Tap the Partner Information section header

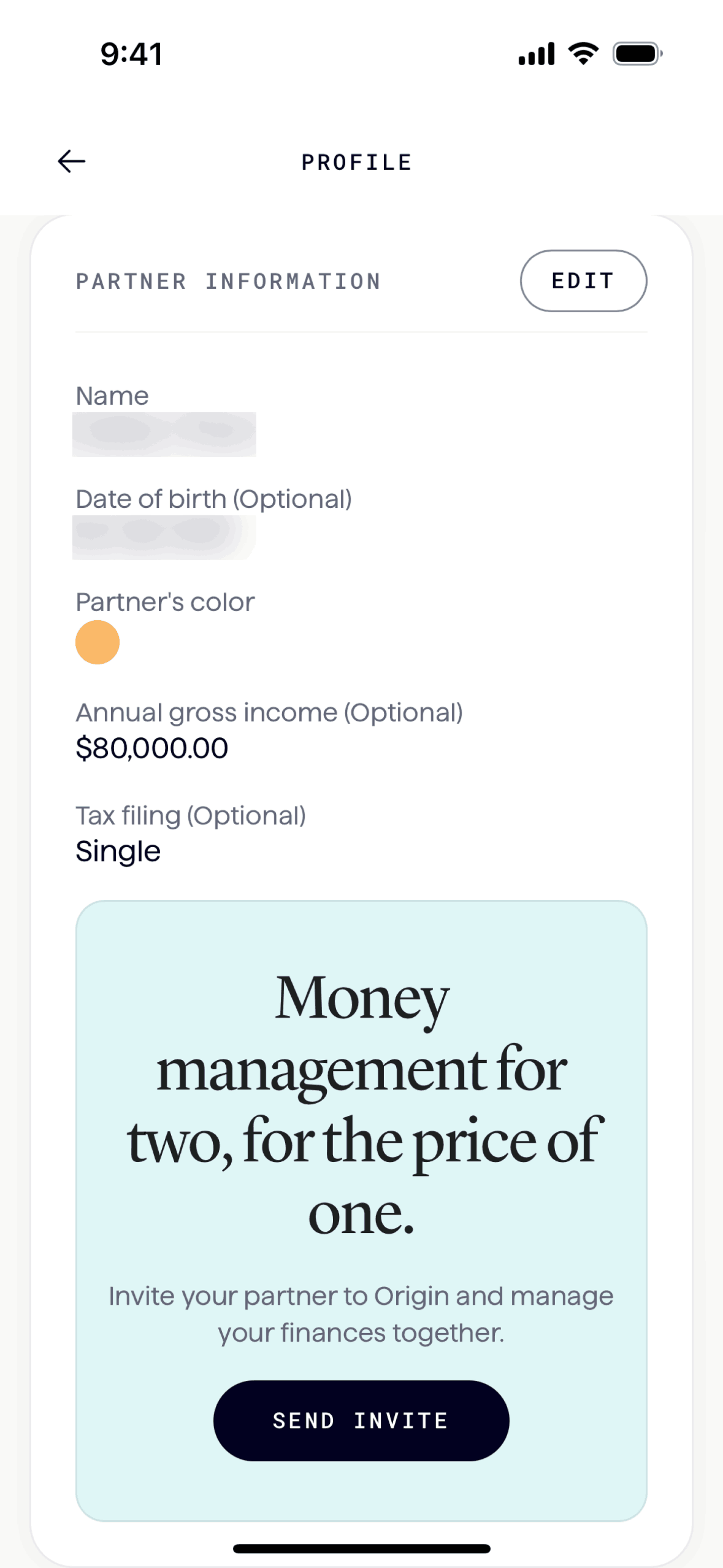point(228,282)
